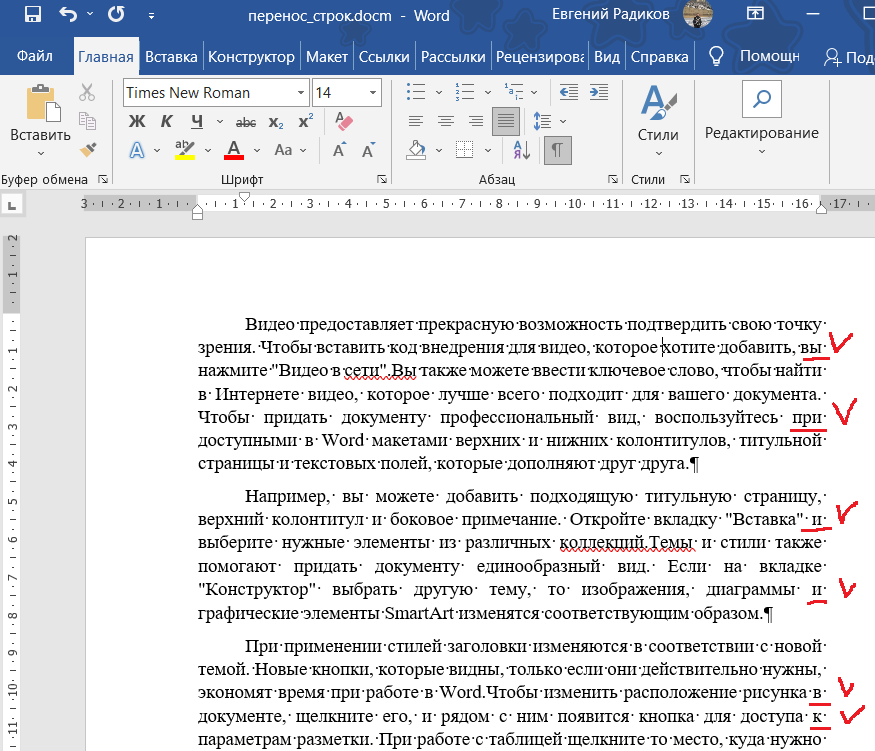Open the Стили gallery button
875x751 pixels.
point(658,120)
